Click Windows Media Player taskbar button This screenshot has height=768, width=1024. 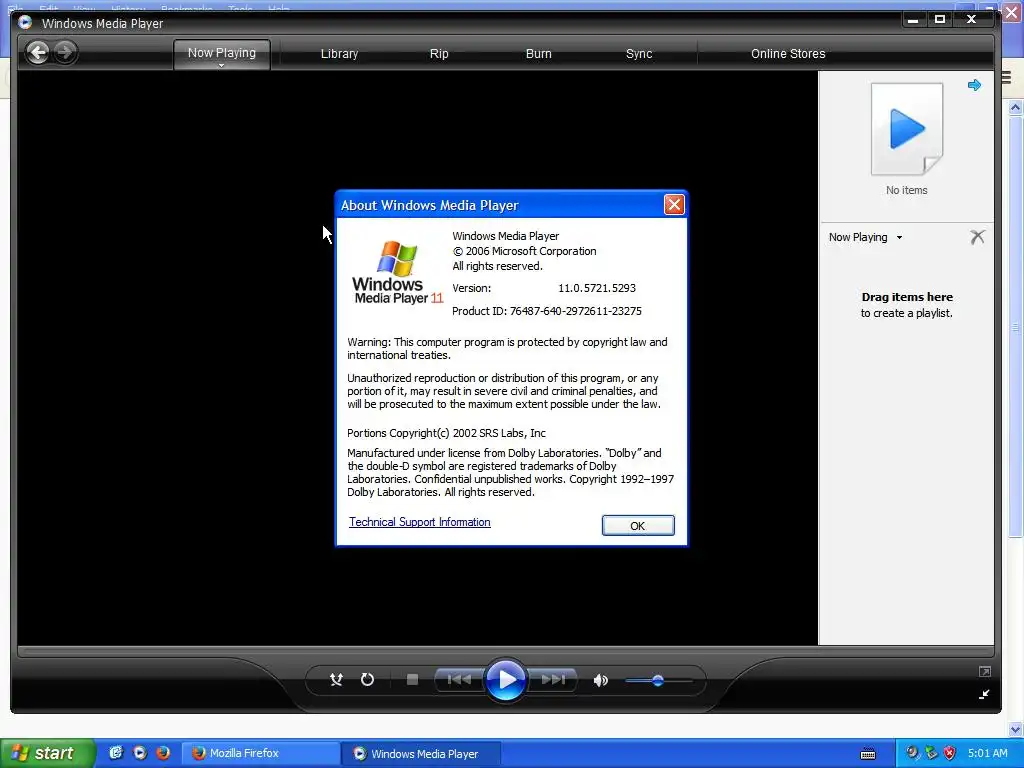coord(421,754)
